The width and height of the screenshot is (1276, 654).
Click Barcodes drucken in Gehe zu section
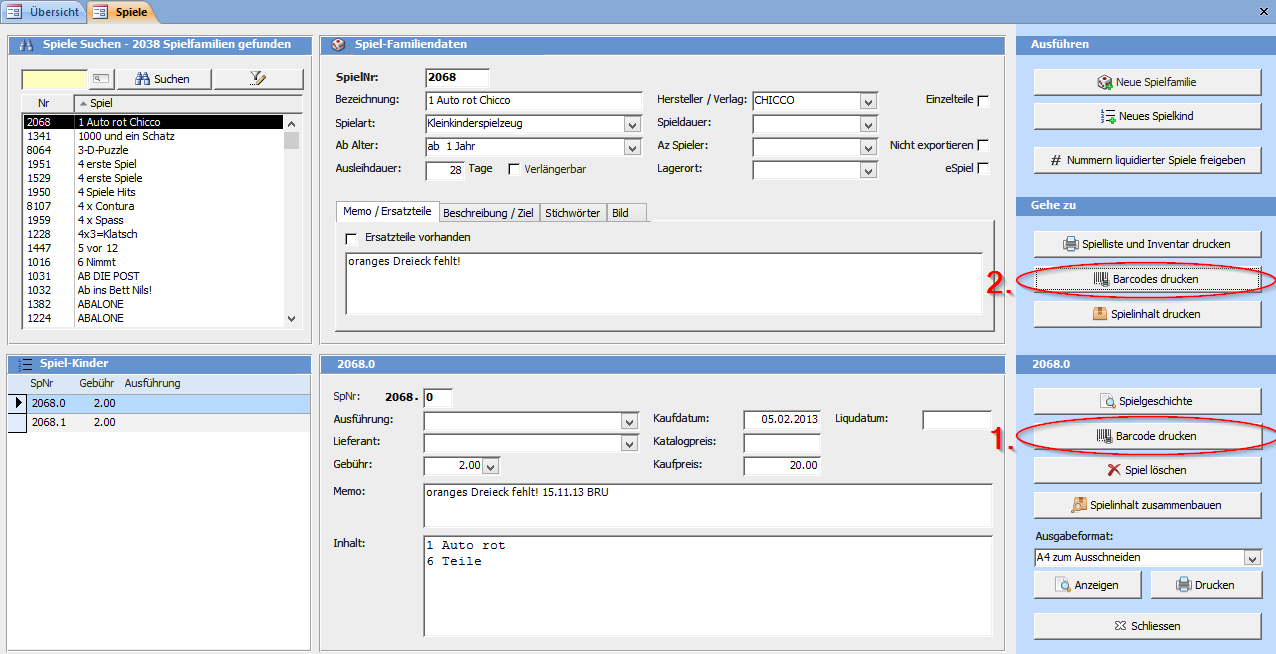(x=1147, y=279)
